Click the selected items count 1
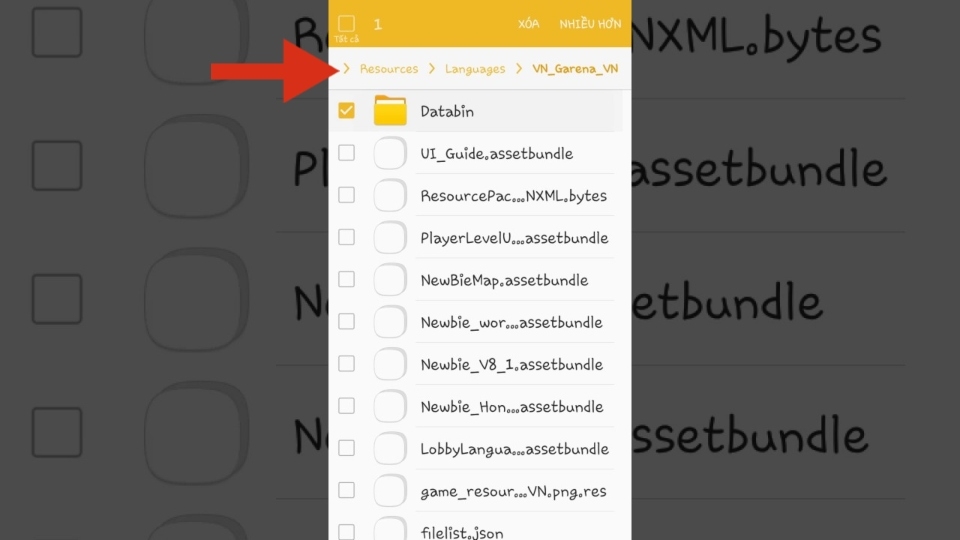 pyautogui.click(x=378, y=24)
